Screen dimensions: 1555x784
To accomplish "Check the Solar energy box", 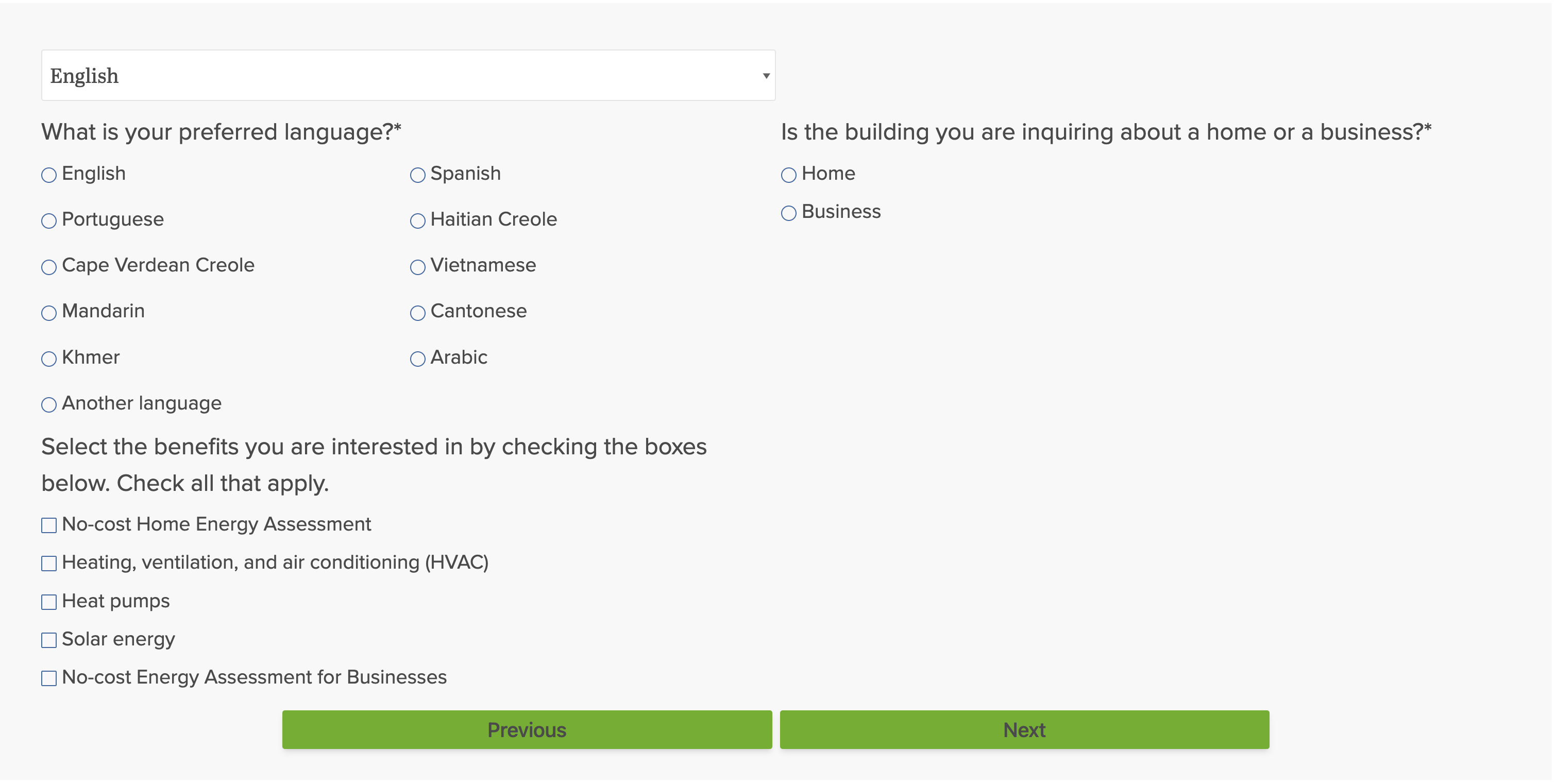I will [49, 640].
